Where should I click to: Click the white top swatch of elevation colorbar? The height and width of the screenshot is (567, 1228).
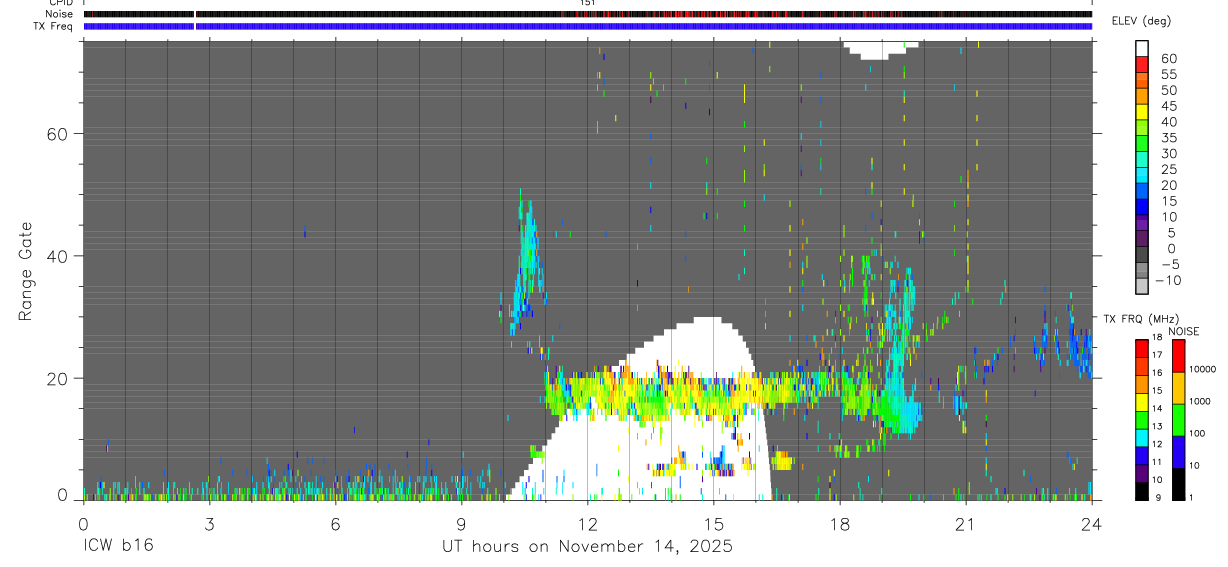[1142, 49]
